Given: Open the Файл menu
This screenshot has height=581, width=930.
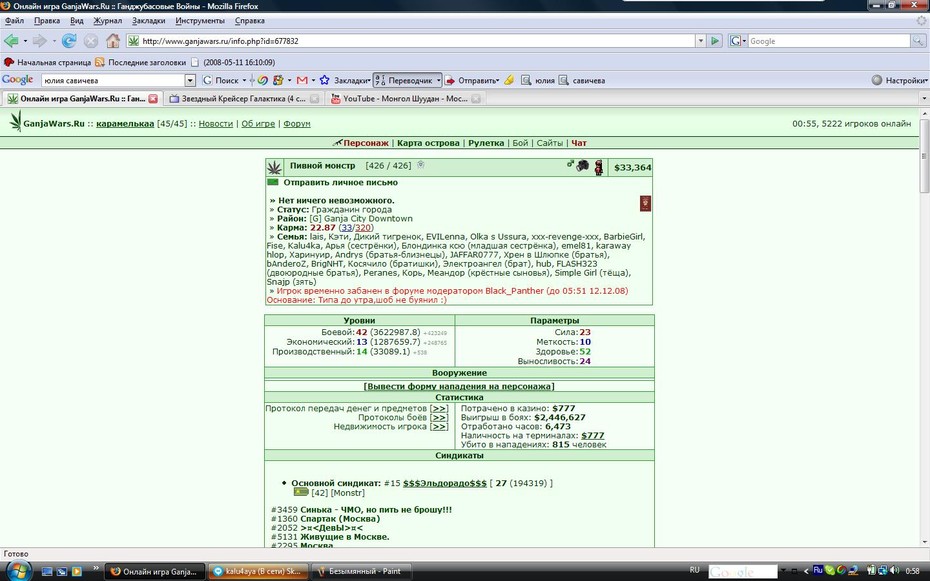Looking at the screenshot, I should (x=14, y=21).
